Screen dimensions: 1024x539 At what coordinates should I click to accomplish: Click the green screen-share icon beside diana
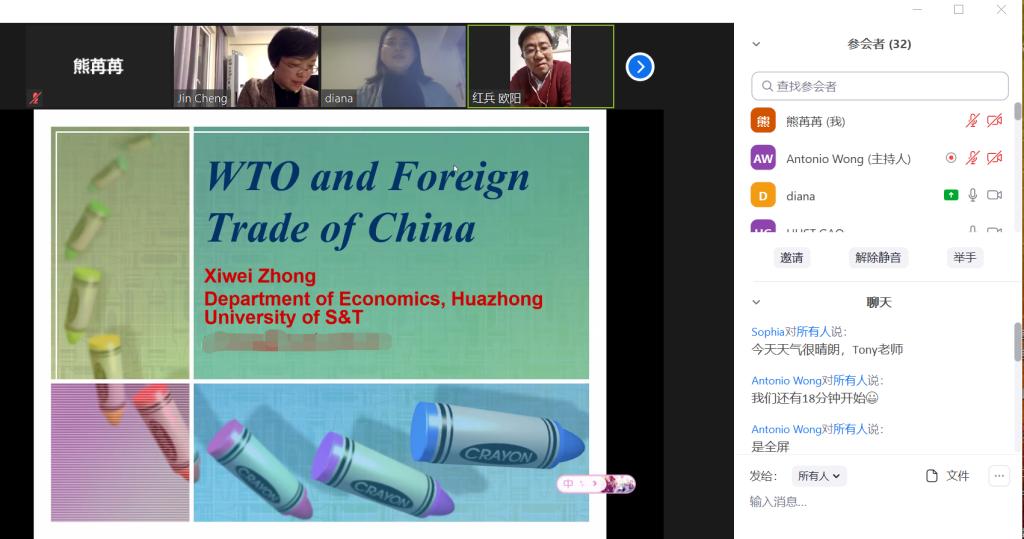click(950, 195)
